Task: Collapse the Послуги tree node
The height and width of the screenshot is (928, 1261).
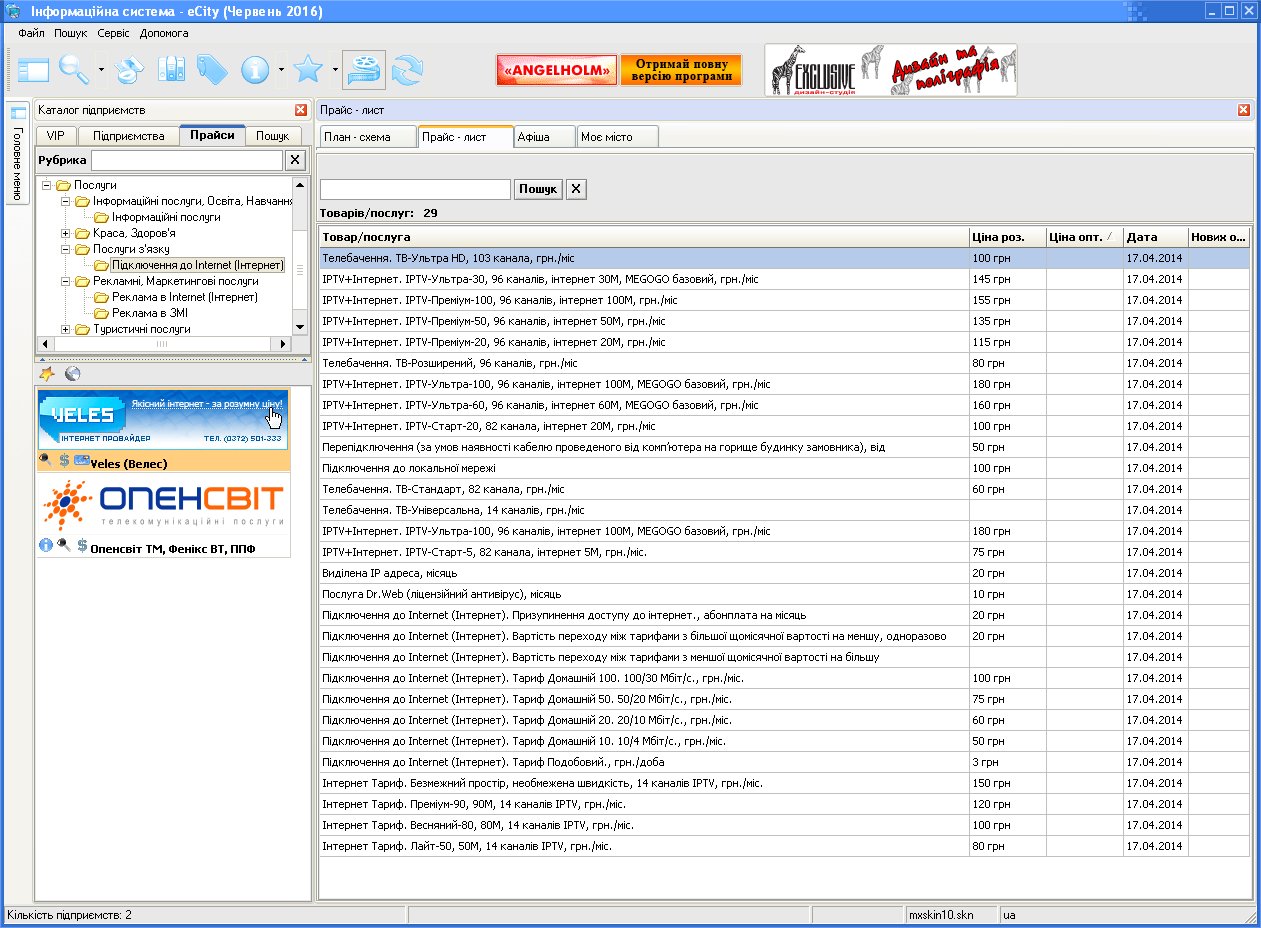Action: coord(46,185)
